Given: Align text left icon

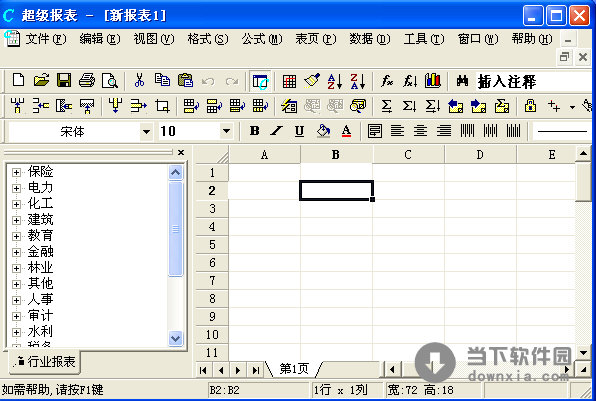Looking at the screenshot, I should coord(397,131).
